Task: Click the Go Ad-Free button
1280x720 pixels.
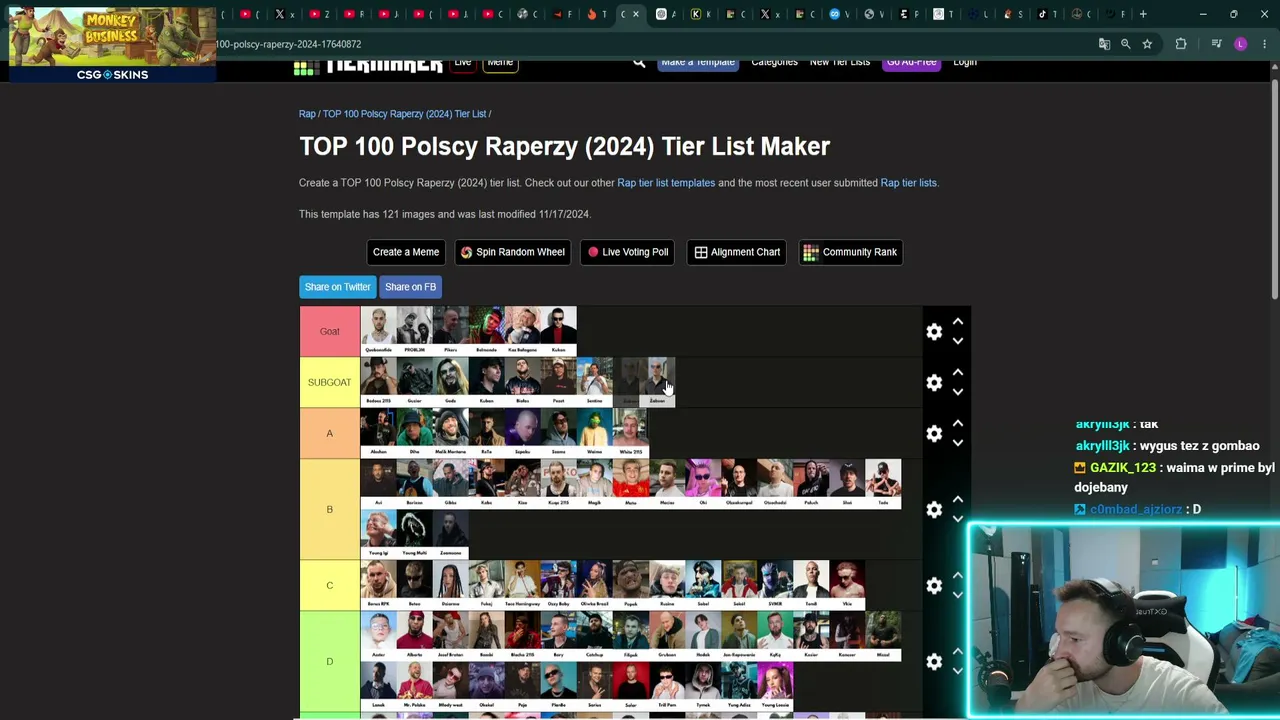Action: [x=912, y=65]
